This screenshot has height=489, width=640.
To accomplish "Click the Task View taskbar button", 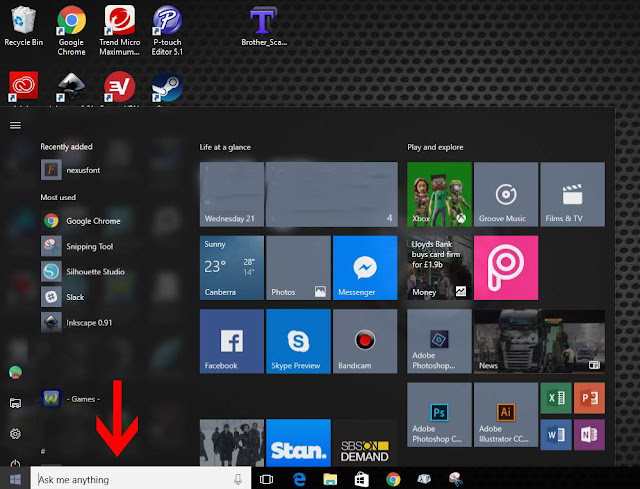I will click(267, 479).
